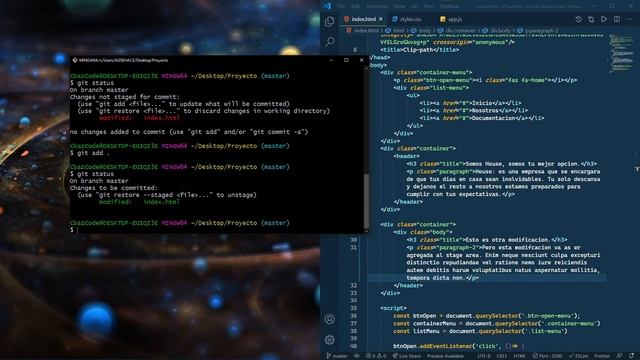Screen dimensions: 640x360
Task: Click the body breadcrumb item
Action: click(x=421, y=31)
